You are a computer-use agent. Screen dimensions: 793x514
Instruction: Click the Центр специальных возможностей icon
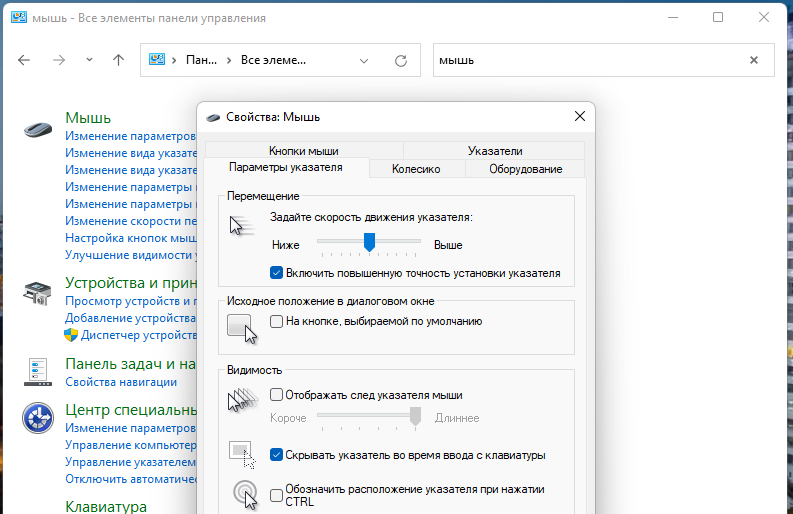37,418
